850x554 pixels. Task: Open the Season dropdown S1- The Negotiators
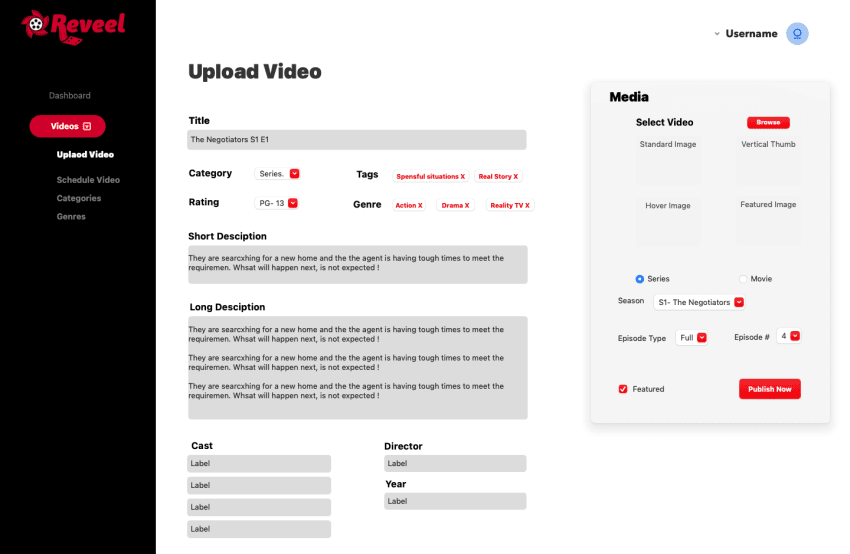click(x=699, y=302)
